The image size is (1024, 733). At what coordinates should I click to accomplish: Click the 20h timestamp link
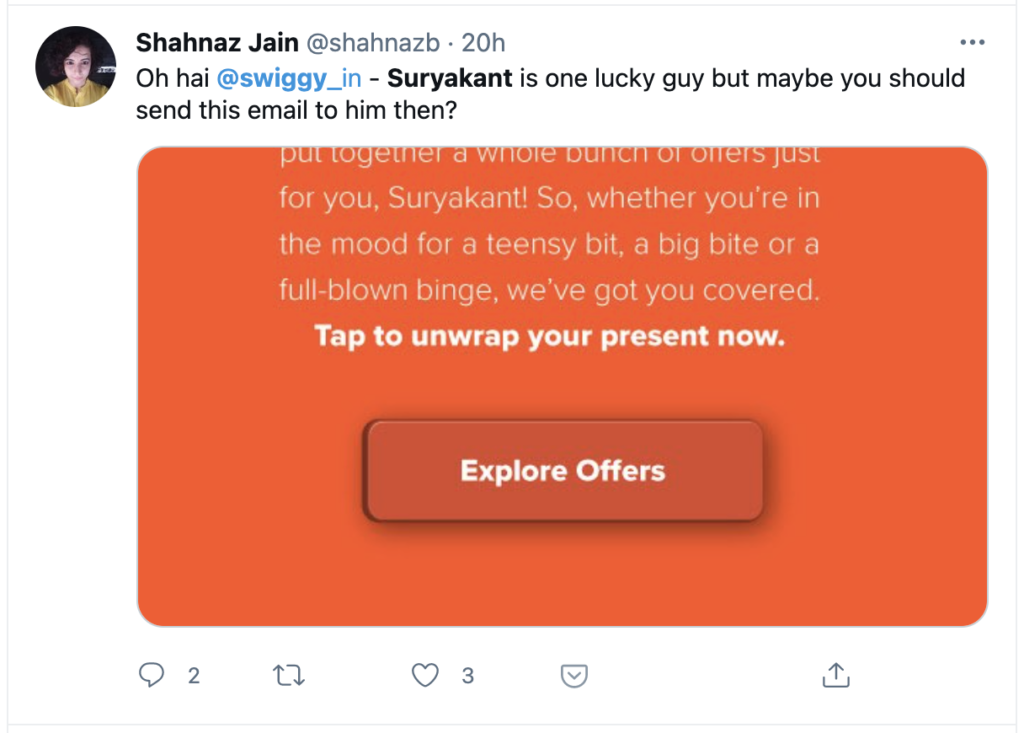click(484, 43)
